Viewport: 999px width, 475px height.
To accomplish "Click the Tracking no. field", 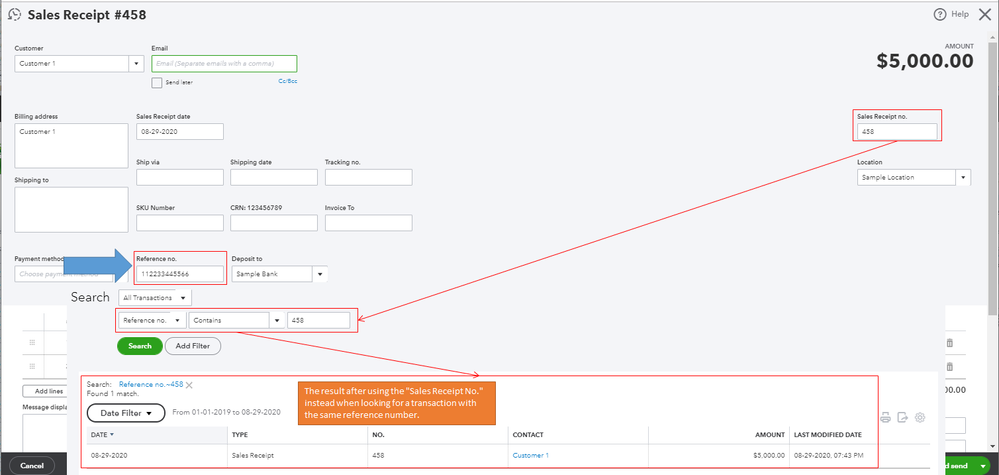I will [x=368, y=177].
